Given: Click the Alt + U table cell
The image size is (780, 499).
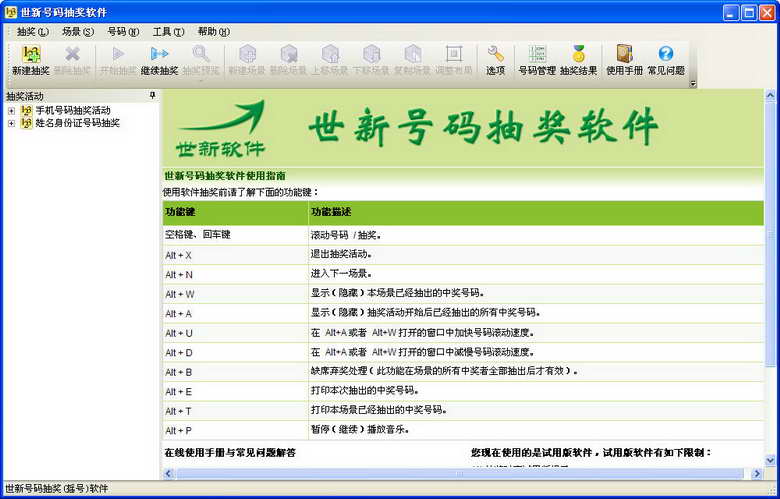Looking at the screenshot, I should [235, 333].
